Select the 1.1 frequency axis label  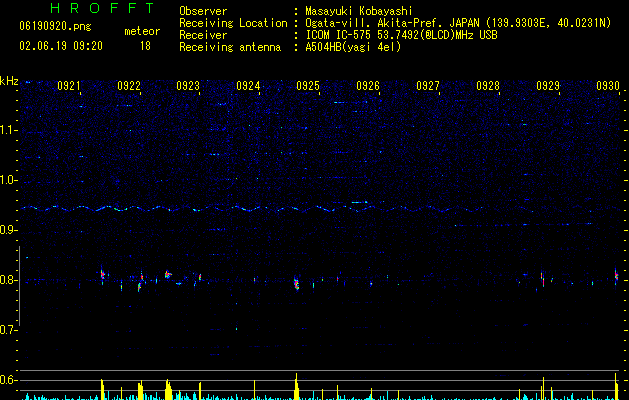(9, 130)
